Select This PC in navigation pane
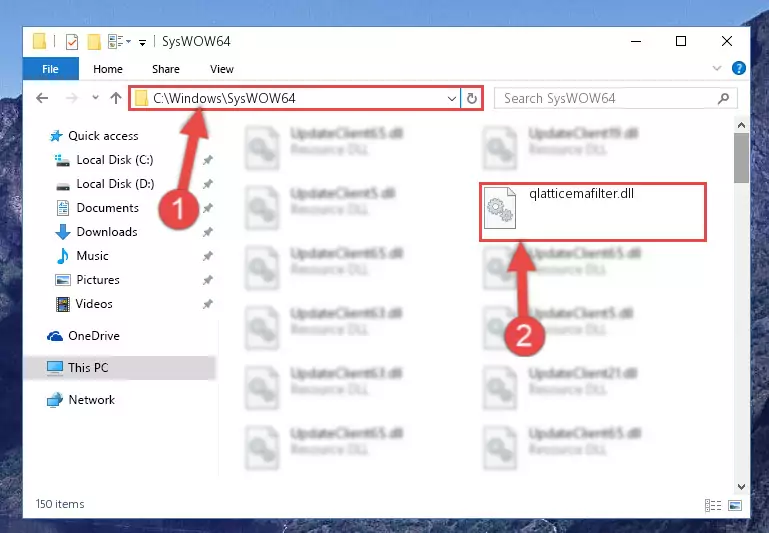Image resolution: width=769 pixels, height=533 pixels. point(119,368)
